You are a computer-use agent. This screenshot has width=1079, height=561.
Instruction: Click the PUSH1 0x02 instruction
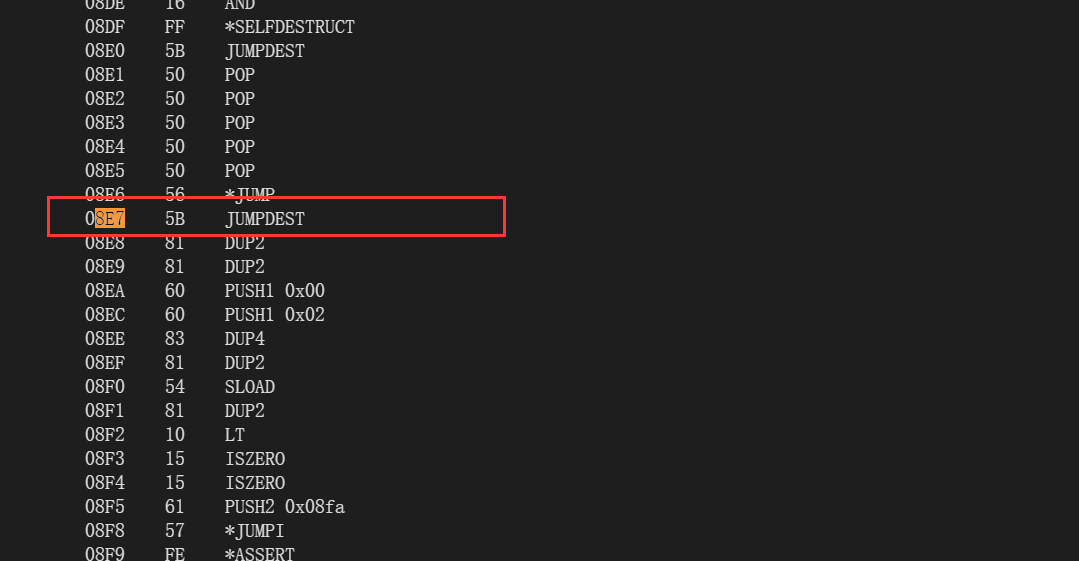274,315
